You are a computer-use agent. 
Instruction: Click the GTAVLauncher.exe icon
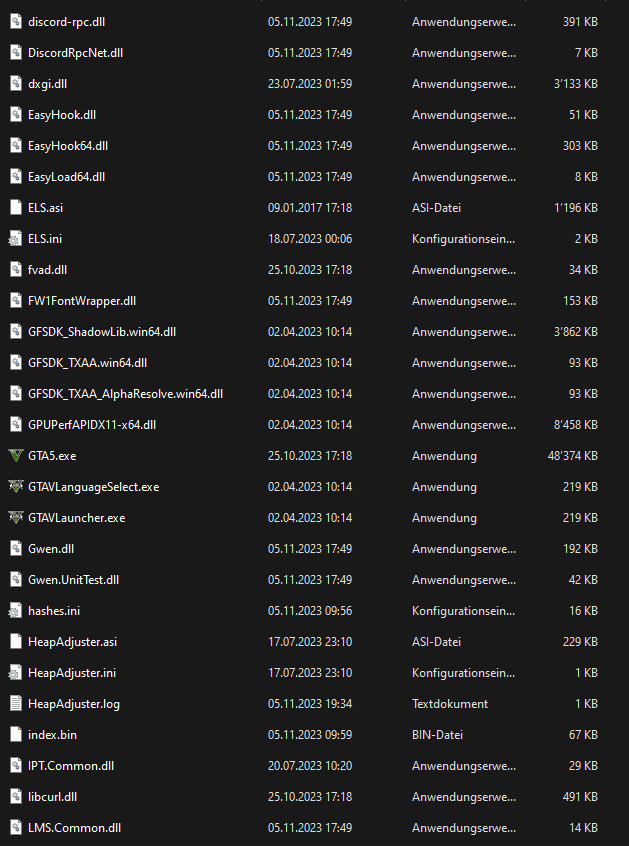pyautogui.click(x=16, y=518)
